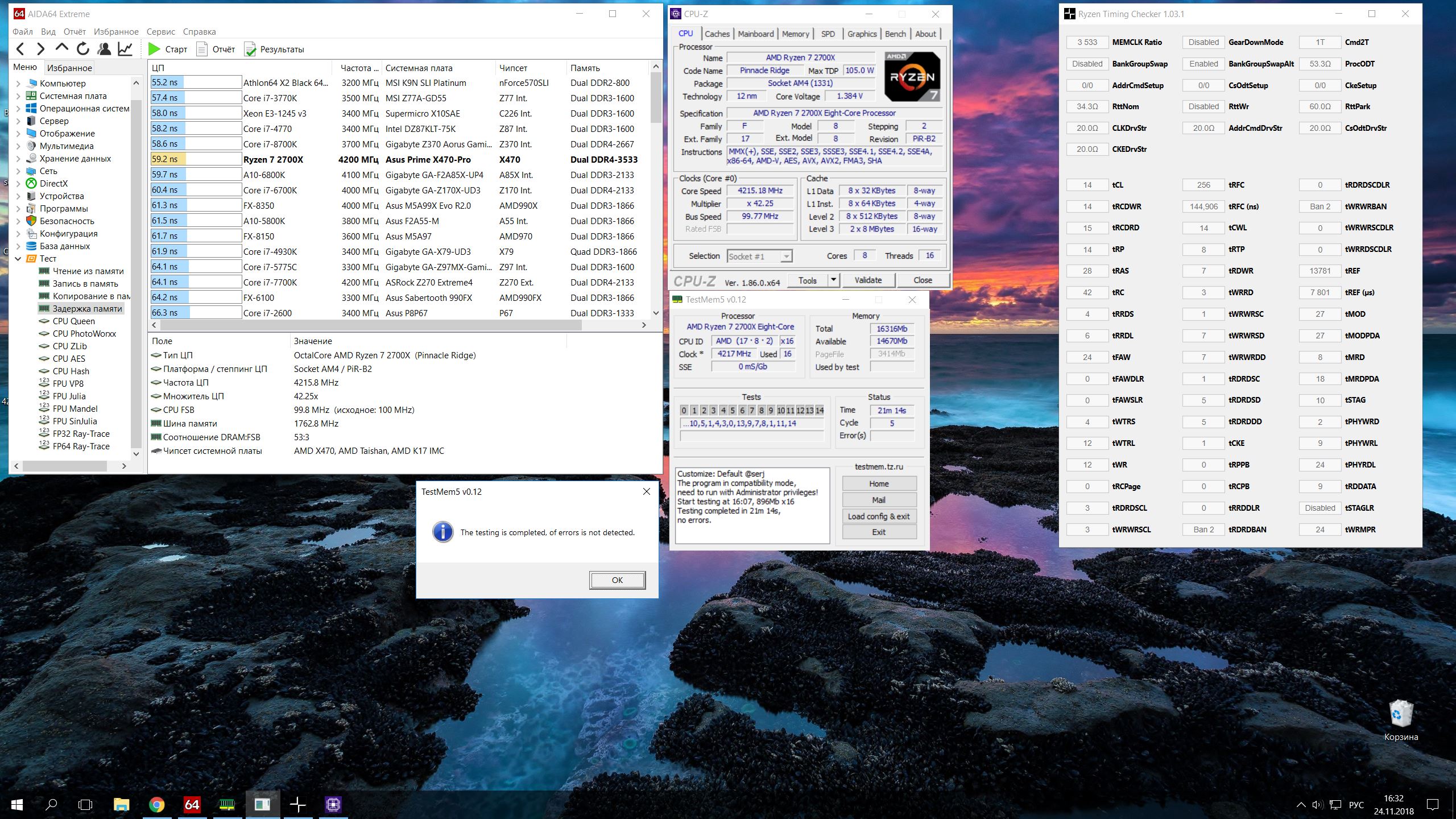Click the AIDA64 back arrow icon
The height and width of the screenshot is (819, 1456).
point(20,49)
